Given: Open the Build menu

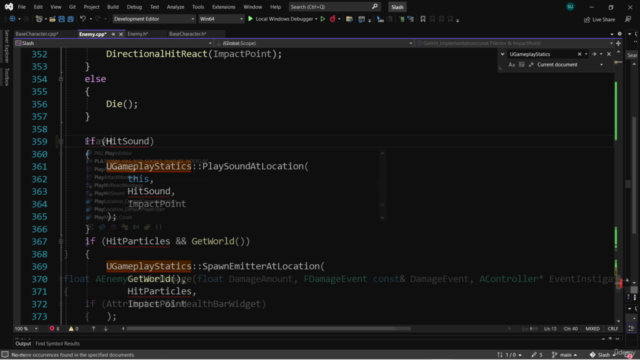Looking at the screenshot, I should [113, 7].
